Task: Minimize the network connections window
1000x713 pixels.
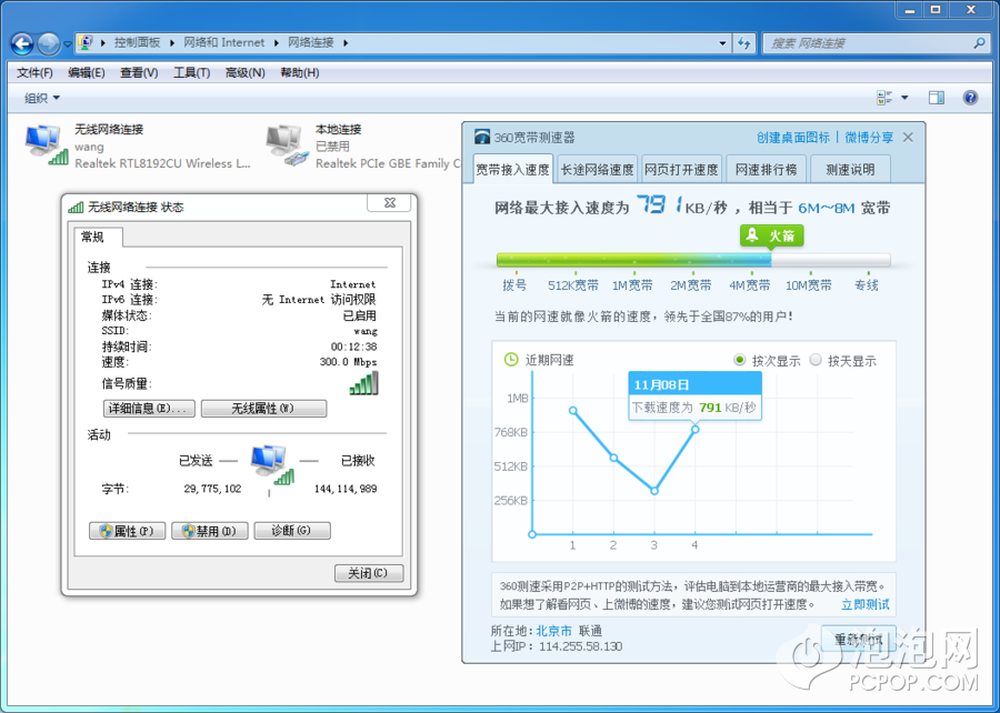Action: point(909,10)
